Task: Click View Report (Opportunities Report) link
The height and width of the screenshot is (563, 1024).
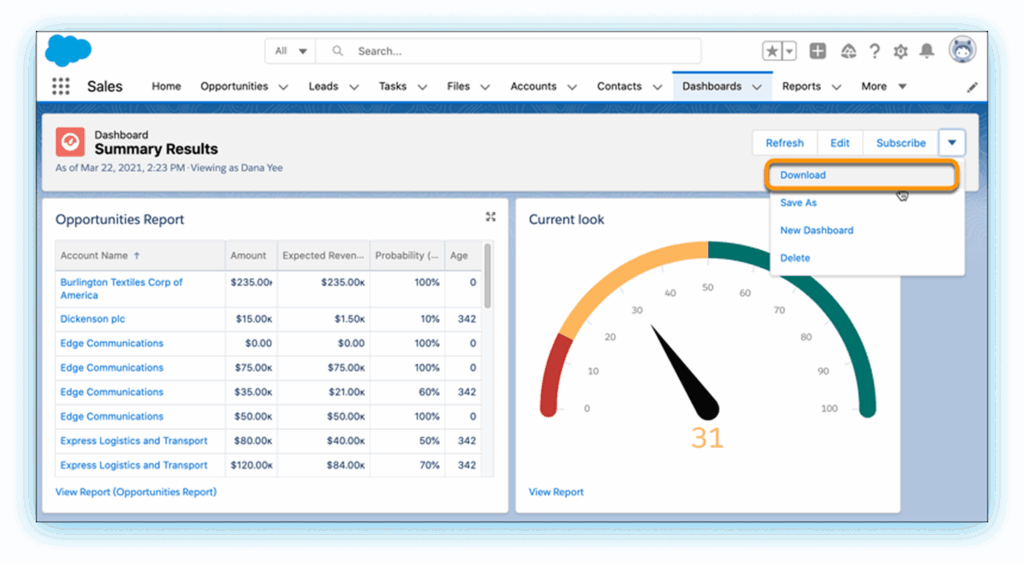Action: point(136,492)
